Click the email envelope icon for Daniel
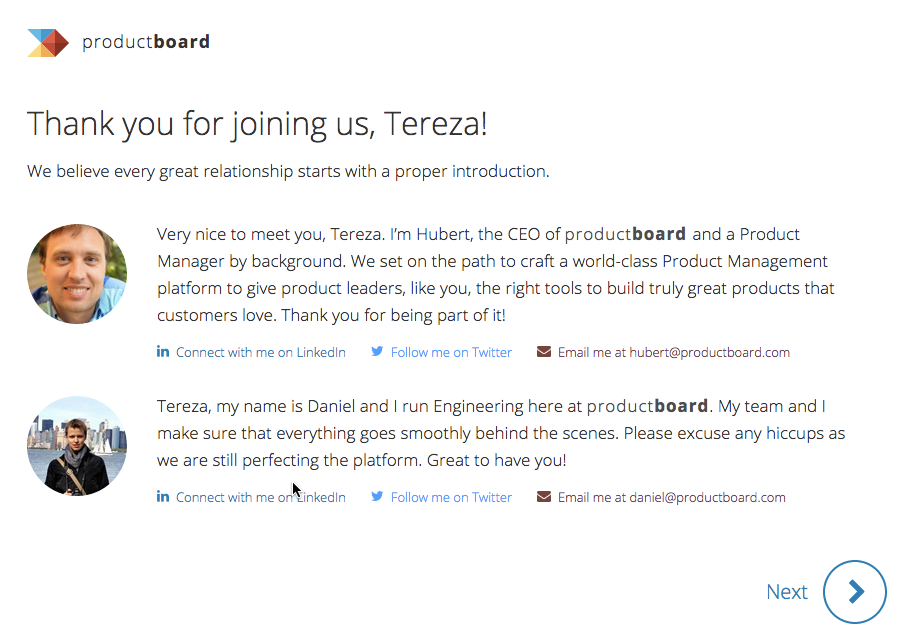 (544, 497)
